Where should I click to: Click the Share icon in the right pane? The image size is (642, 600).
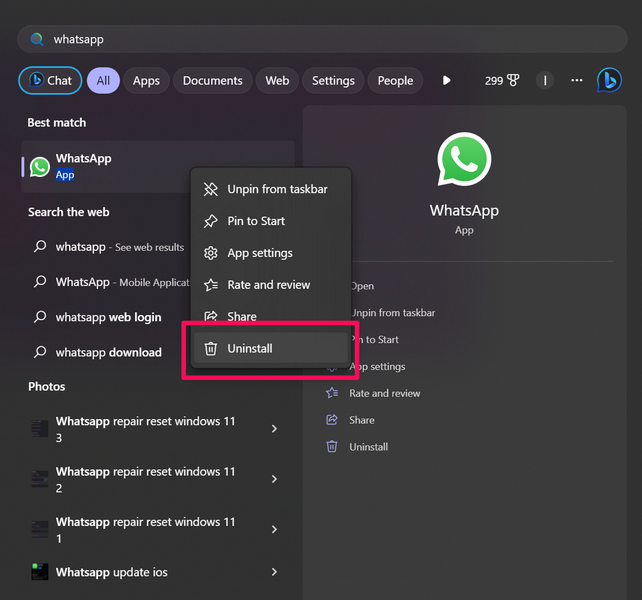[x=332, y=420]
